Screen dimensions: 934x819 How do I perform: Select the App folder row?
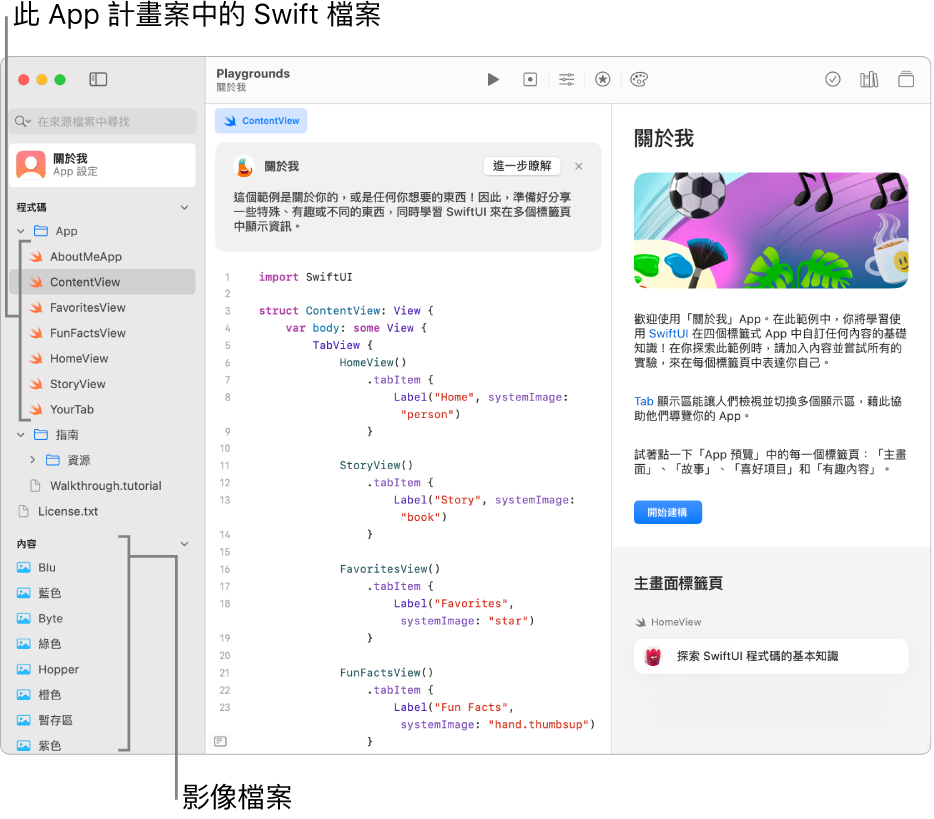[x=102, y=231]
